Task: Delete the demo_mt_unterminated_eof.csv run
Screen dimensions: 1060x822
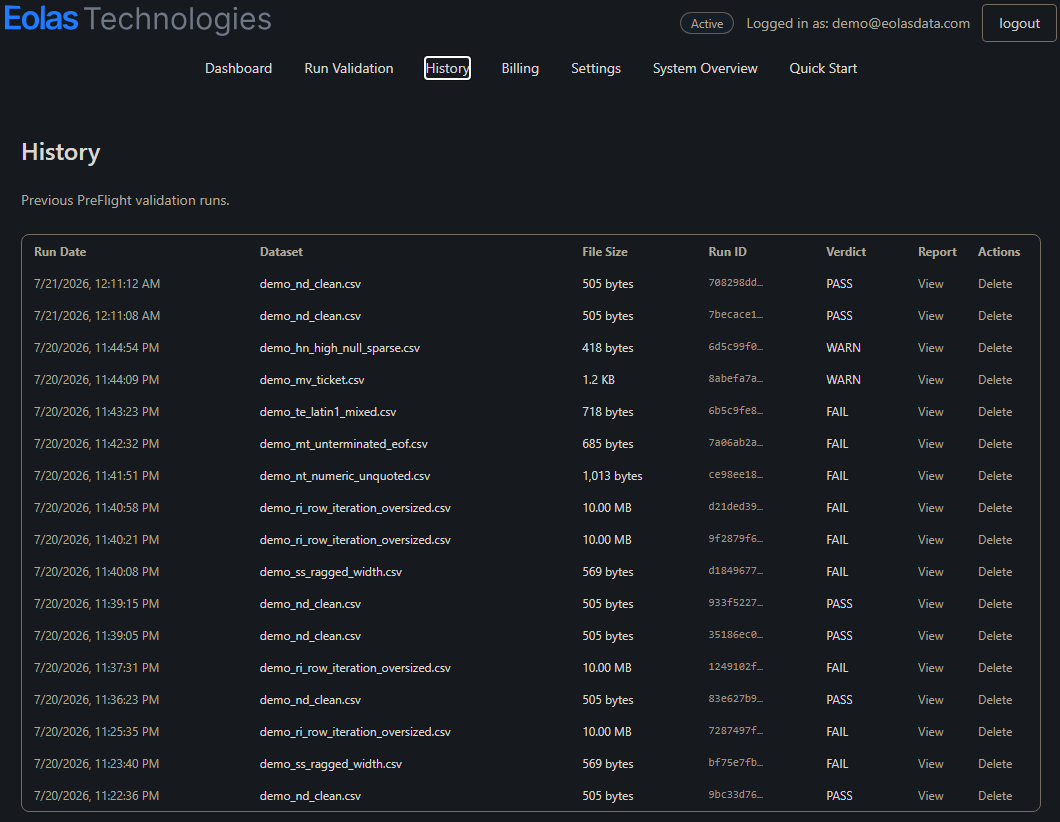Action: click(994, 443)
